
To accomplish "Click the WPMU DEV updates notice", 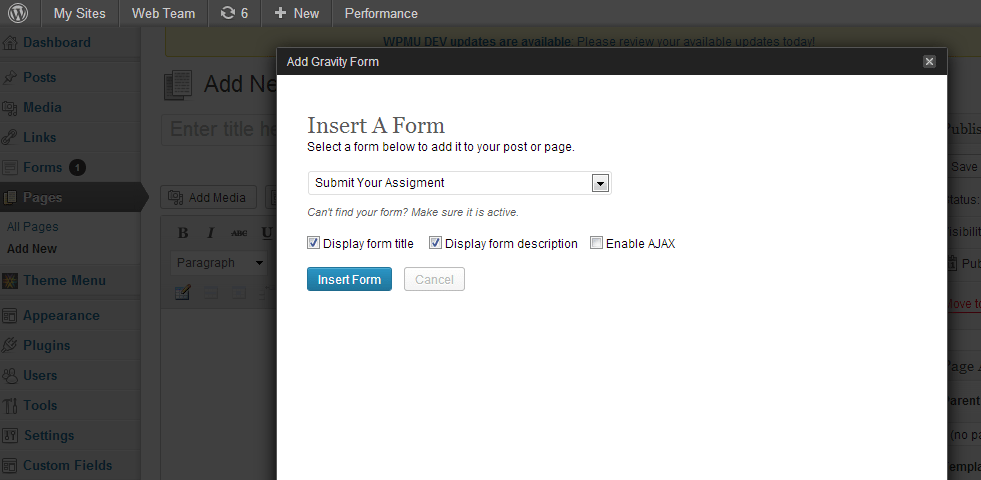I will coord(599,42).
